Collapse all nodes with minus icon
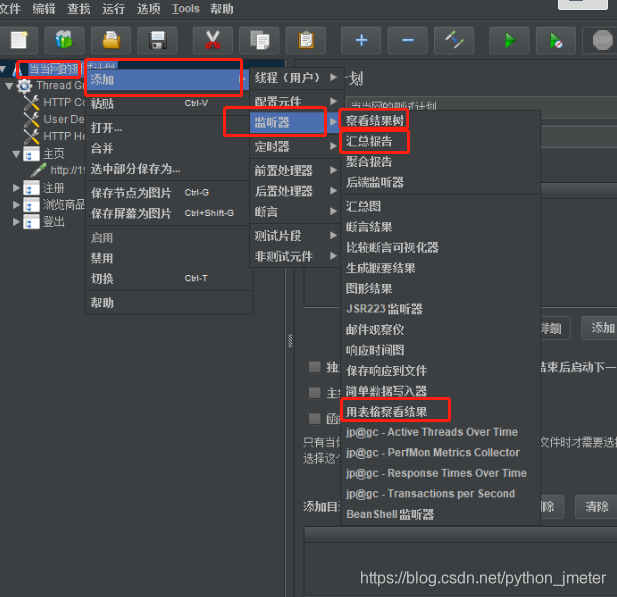This screenshot has height=597, width=617. click(408, 40)
